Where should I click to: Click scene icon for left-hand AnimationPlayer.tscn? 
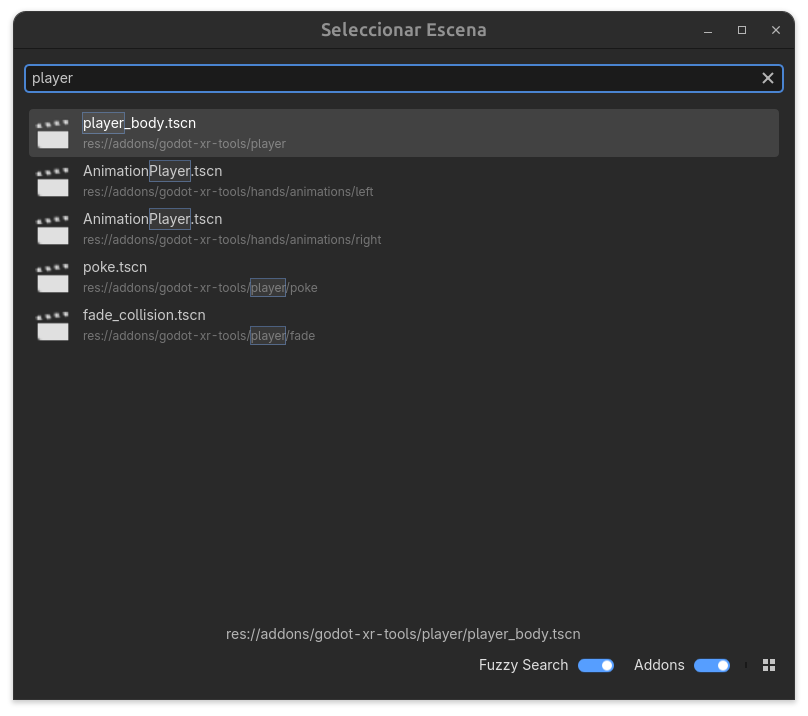(x=53, y=181)
